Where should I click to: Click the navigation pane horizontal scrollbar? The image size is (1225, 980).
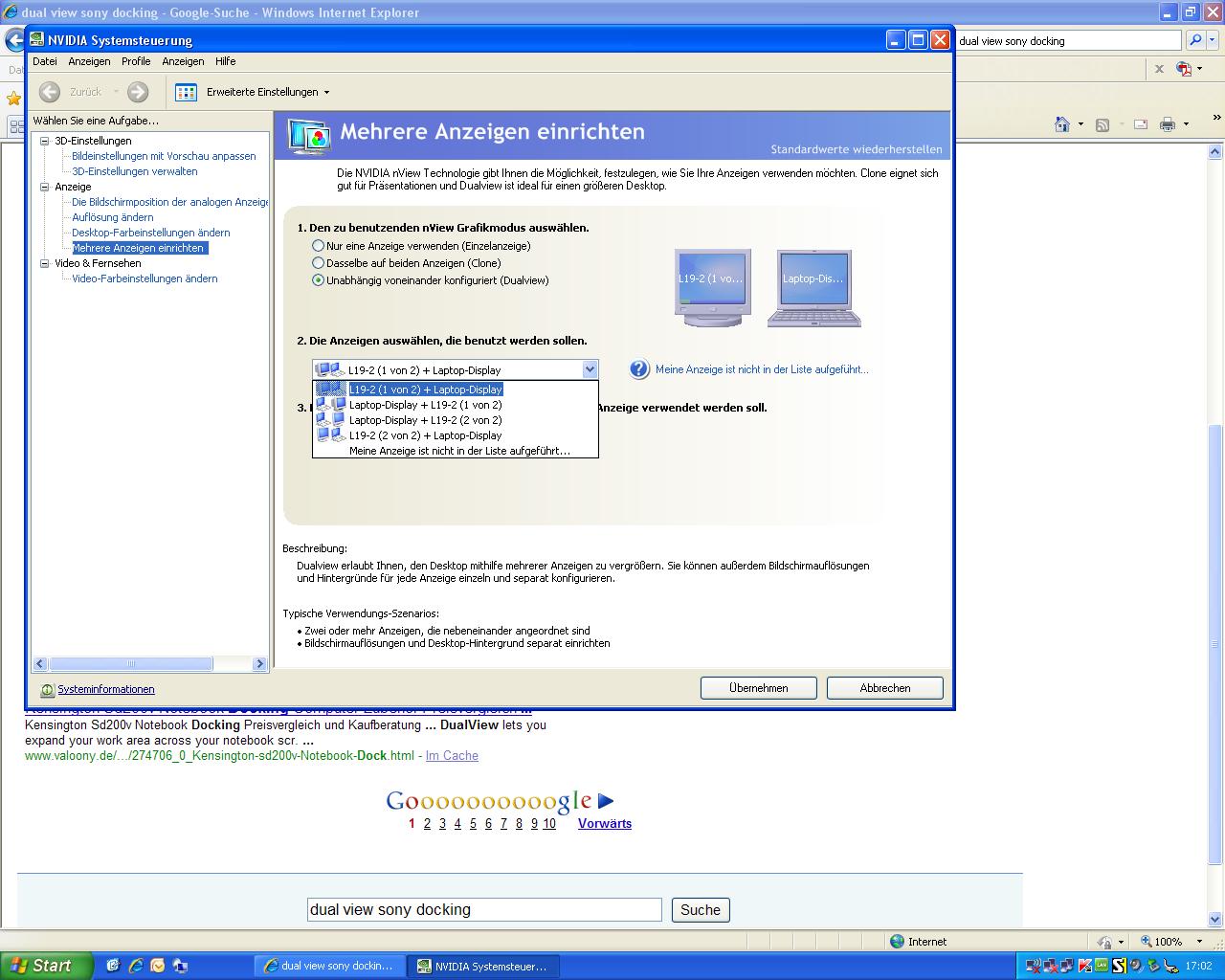pyautogui.click(x=150, y=663)
